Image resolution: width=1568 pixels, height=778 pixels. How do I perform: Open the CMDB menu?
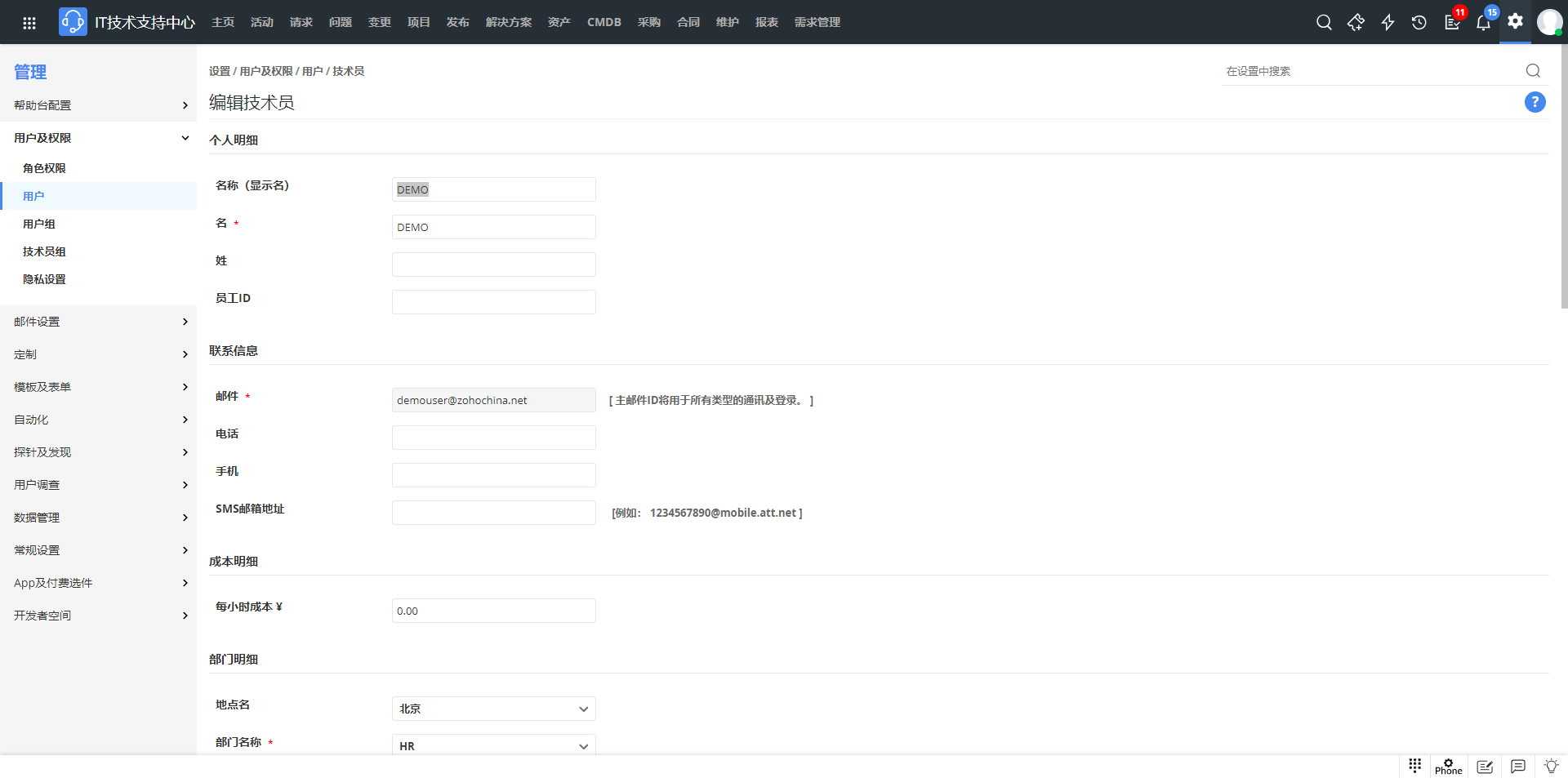coord(604,22)
